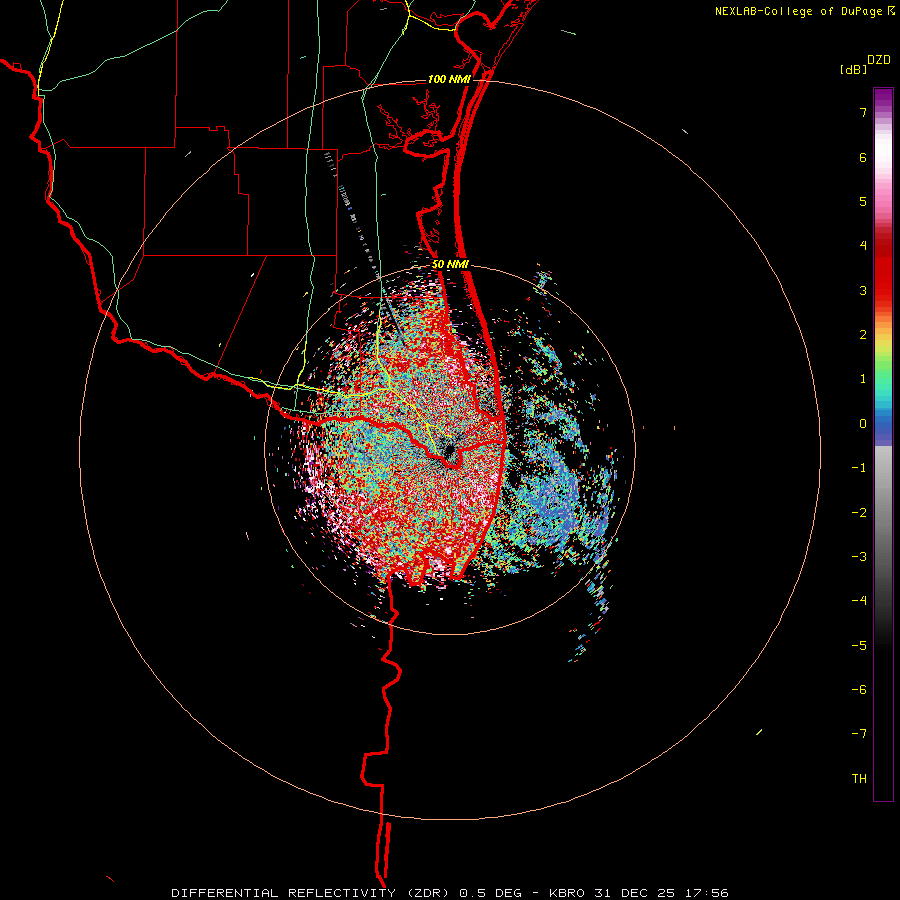Click the -4 value on the color scale
The image size is (900, 900).
859,601
